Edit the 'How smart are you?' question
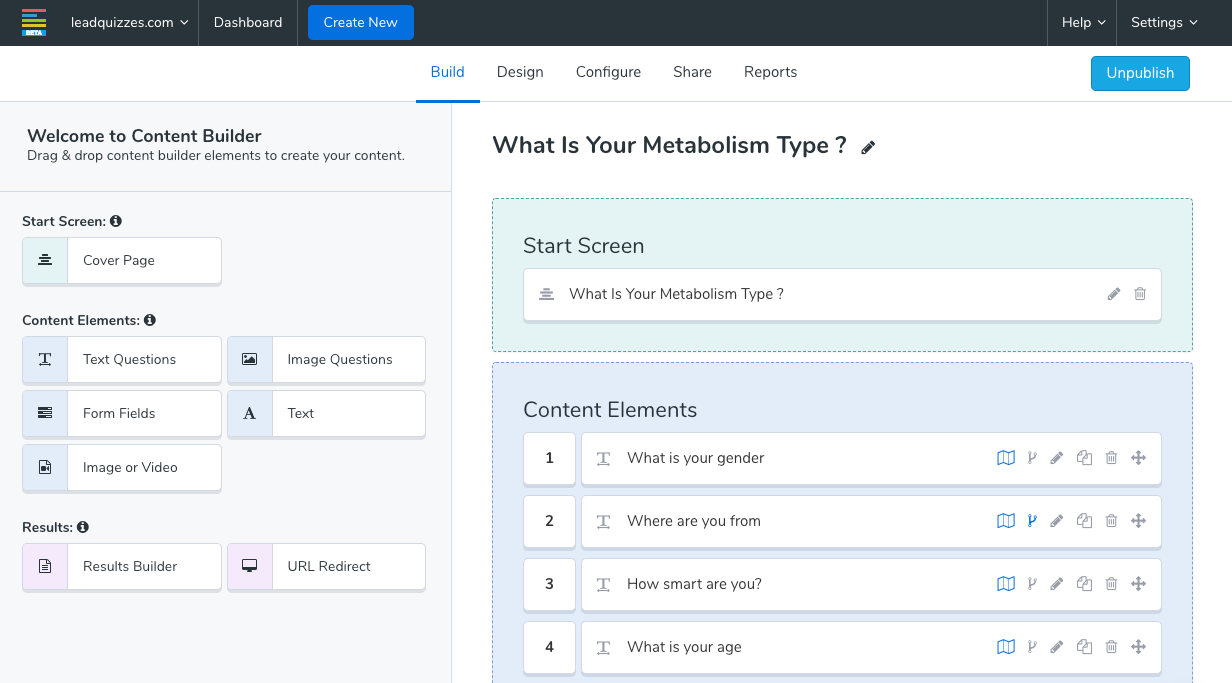The image size is (1232, 683). pyautogui.click(x=1057, y=584)
